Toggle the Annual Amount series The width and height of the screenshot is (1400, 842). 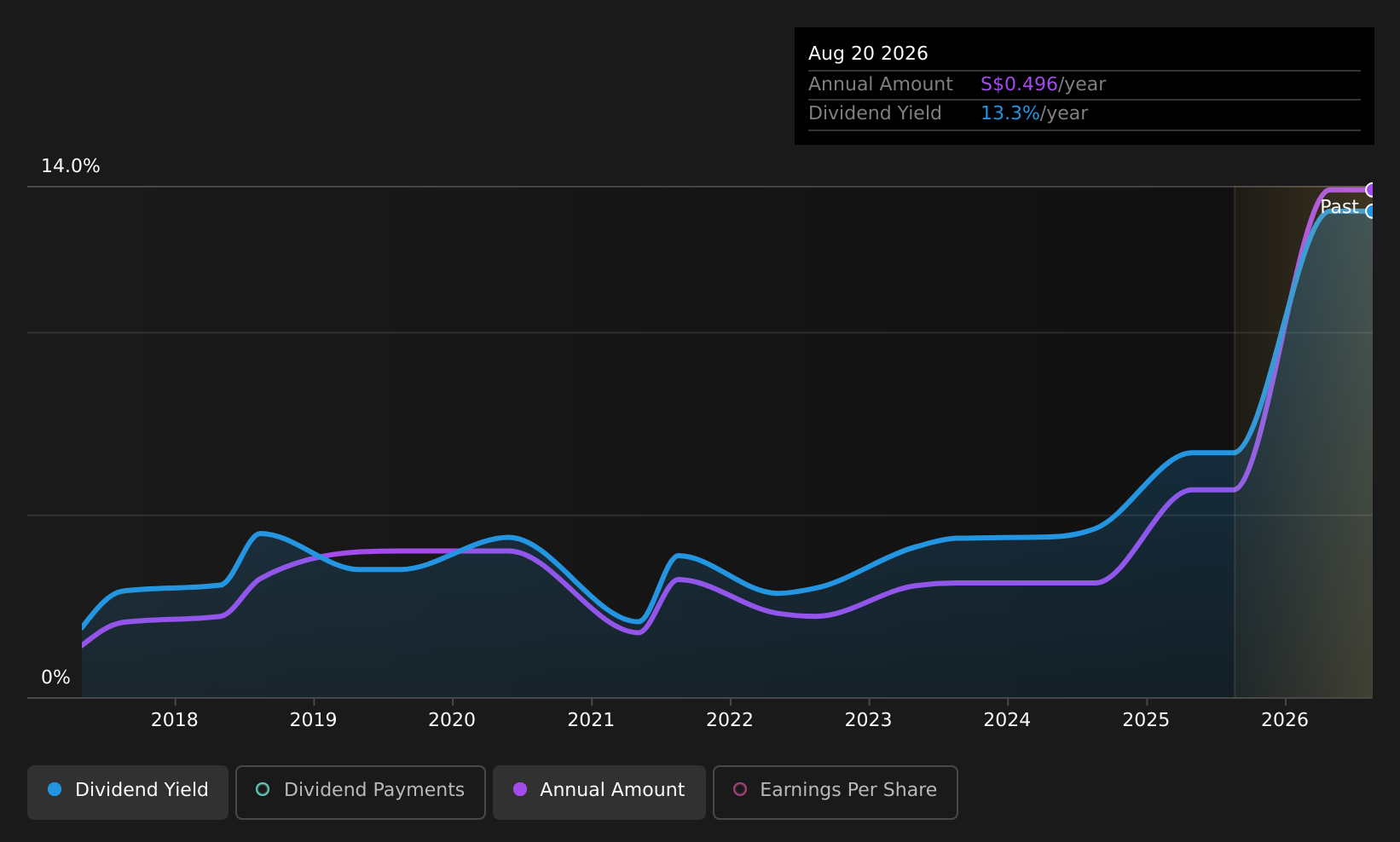pos(599,792)
